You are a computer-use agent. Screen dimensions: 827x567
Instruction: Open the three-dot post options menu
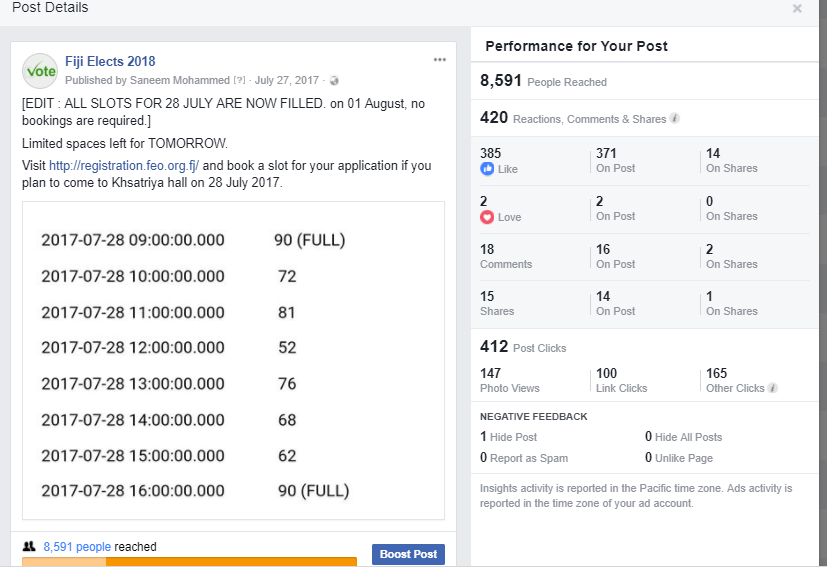439,60
